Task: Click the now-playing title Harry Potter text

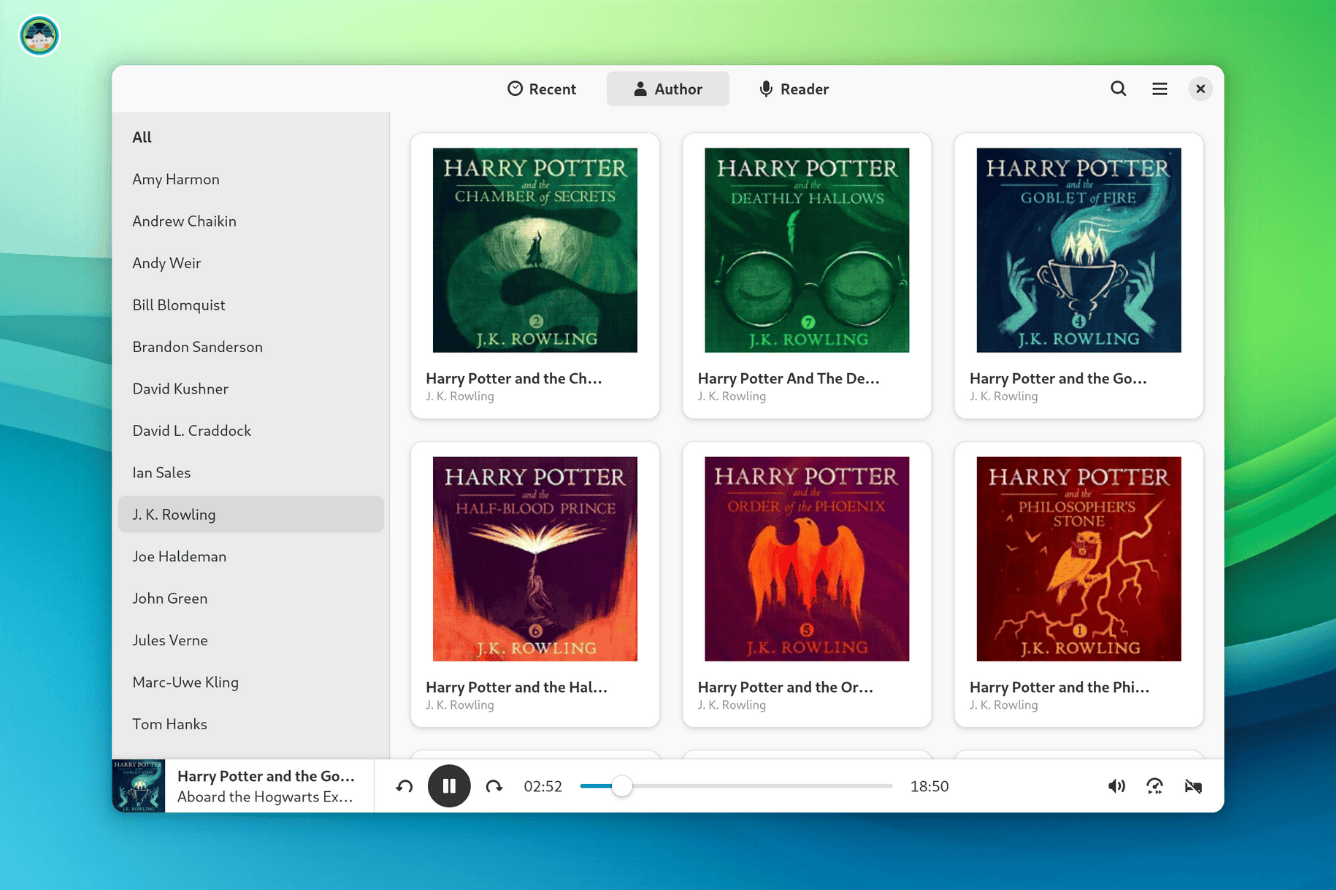Action: click(266, 776)
